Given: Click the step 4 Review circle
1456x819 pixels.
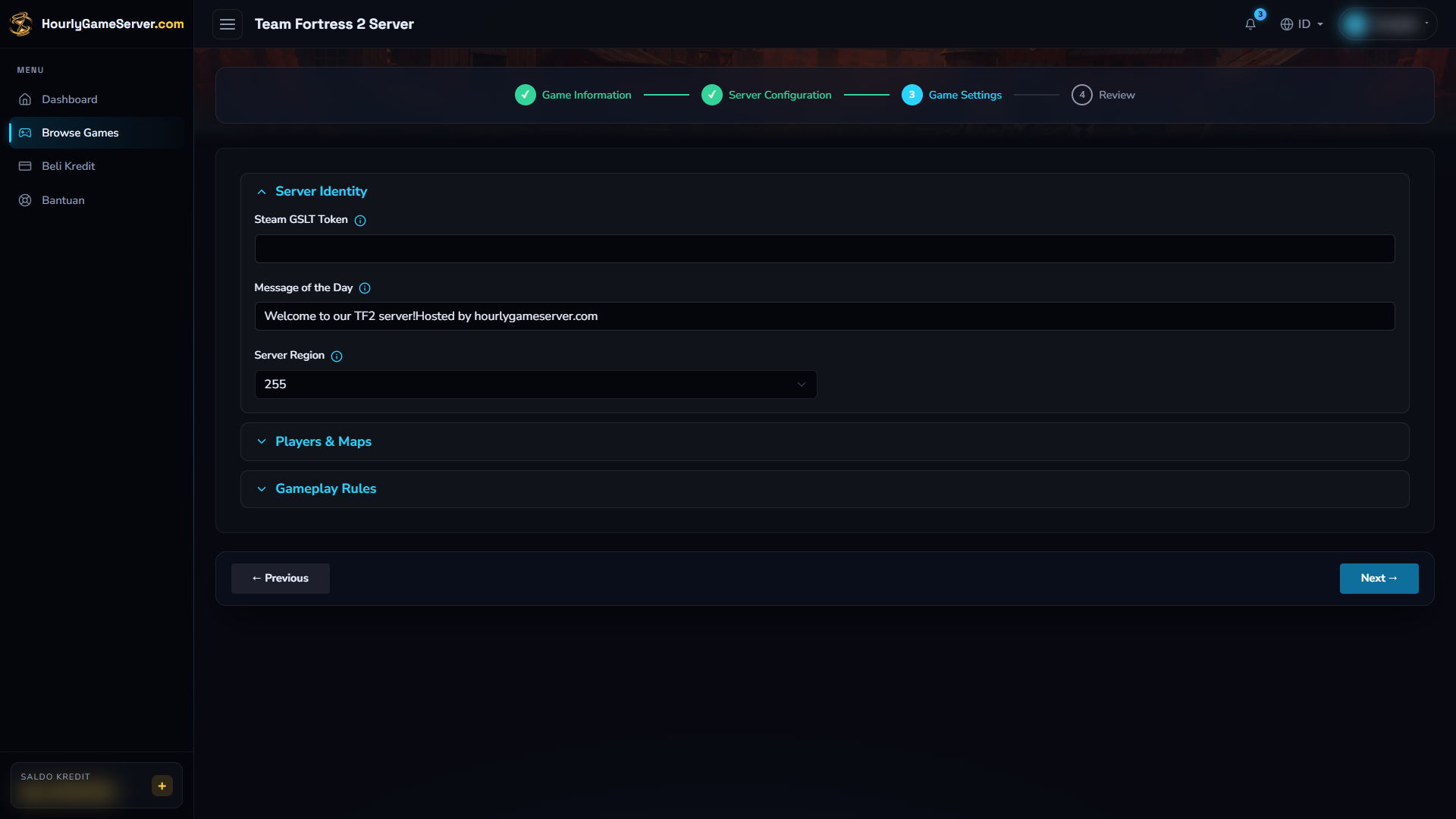Looking at the screenshot, I should coord(1082,95).
